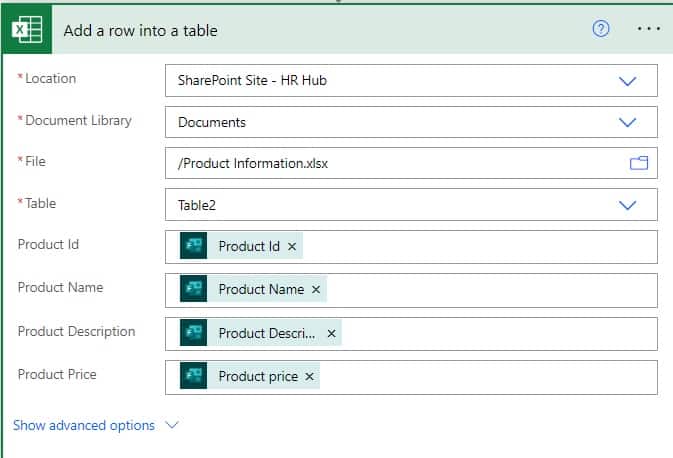Click the Forms icon on Product Descri... token
673x458 pixels.
click(x=194, y=332)
